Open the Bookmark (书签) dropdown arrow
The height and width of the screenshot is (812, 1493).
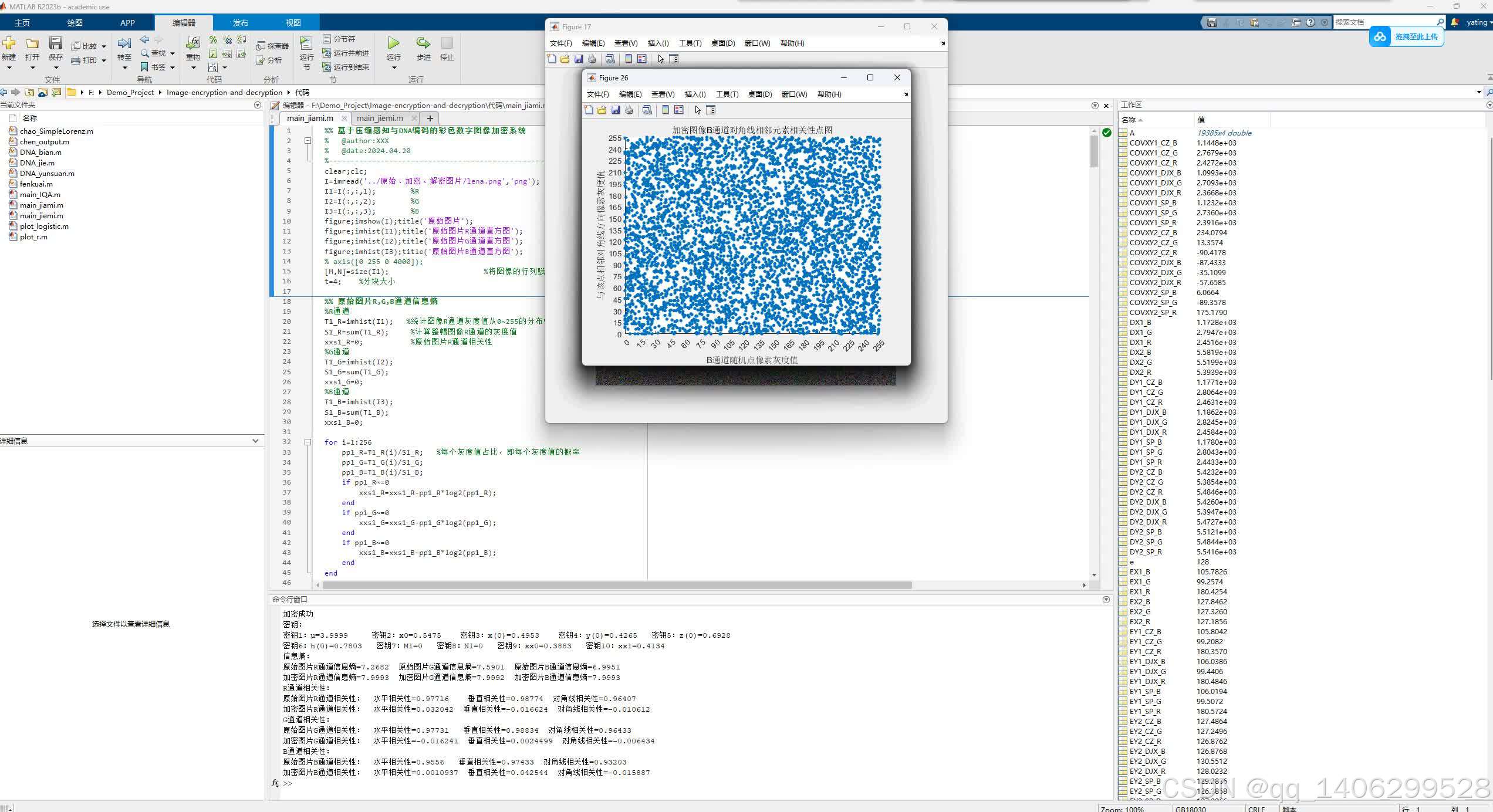(173, 67)
